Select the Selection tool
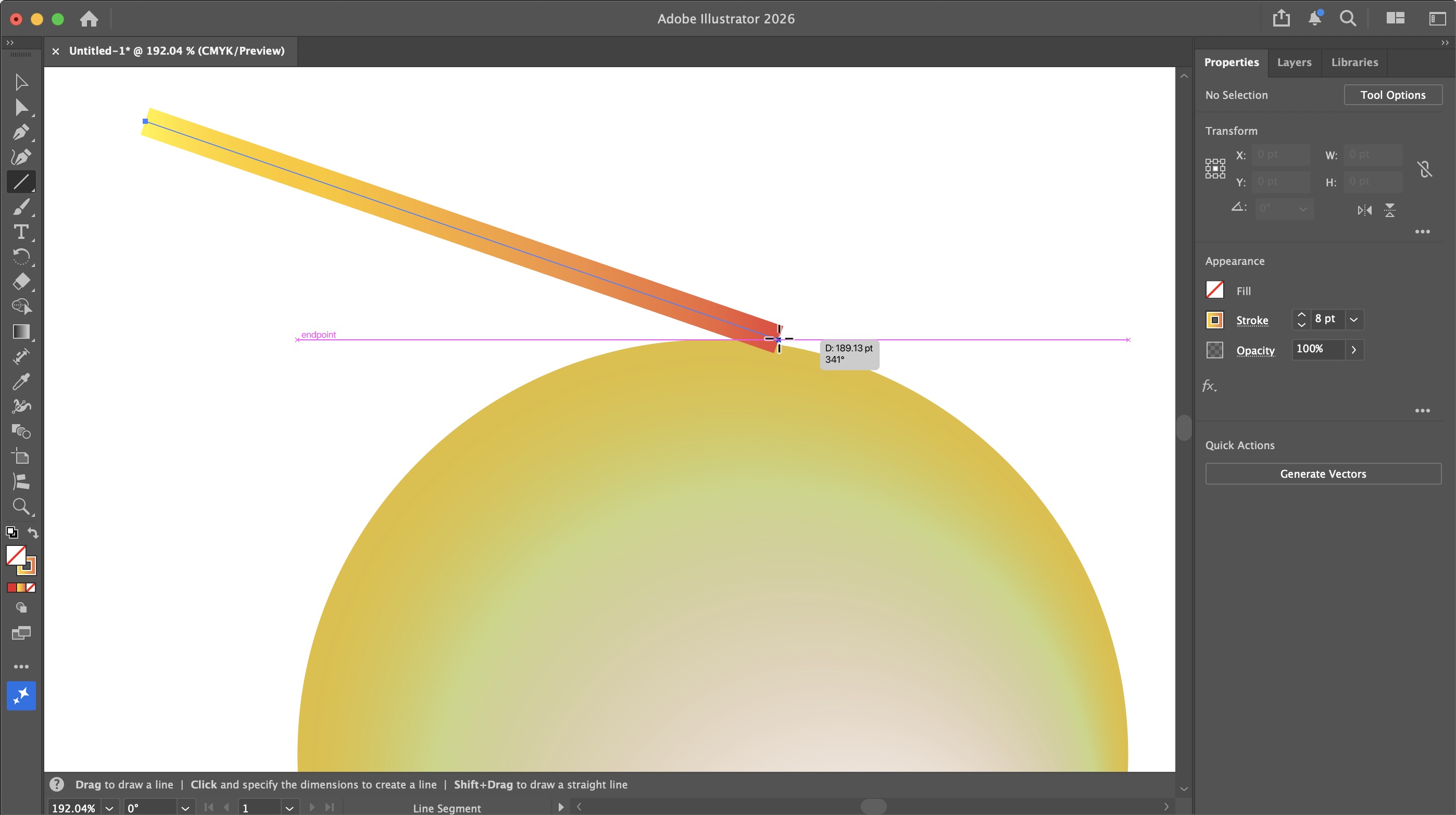 [x=21, y=82]
